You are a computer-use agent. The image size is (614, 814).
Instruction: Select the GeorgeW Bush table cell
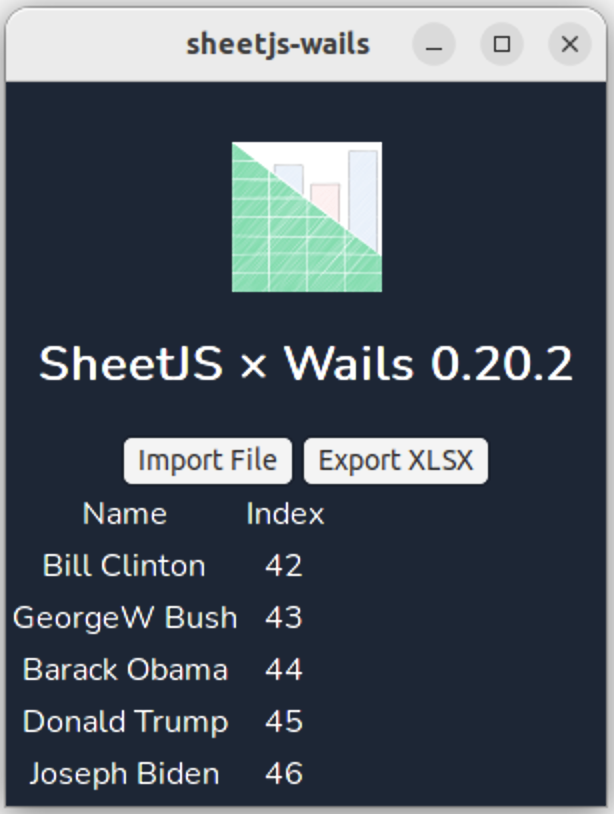pyautogui.click(x=125, y=618)
